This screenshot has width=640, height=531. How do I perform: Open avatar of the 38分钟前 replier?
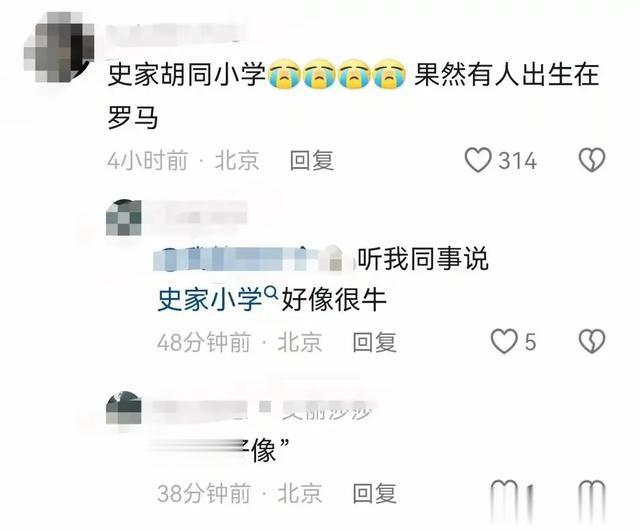(x=124, y=408)
